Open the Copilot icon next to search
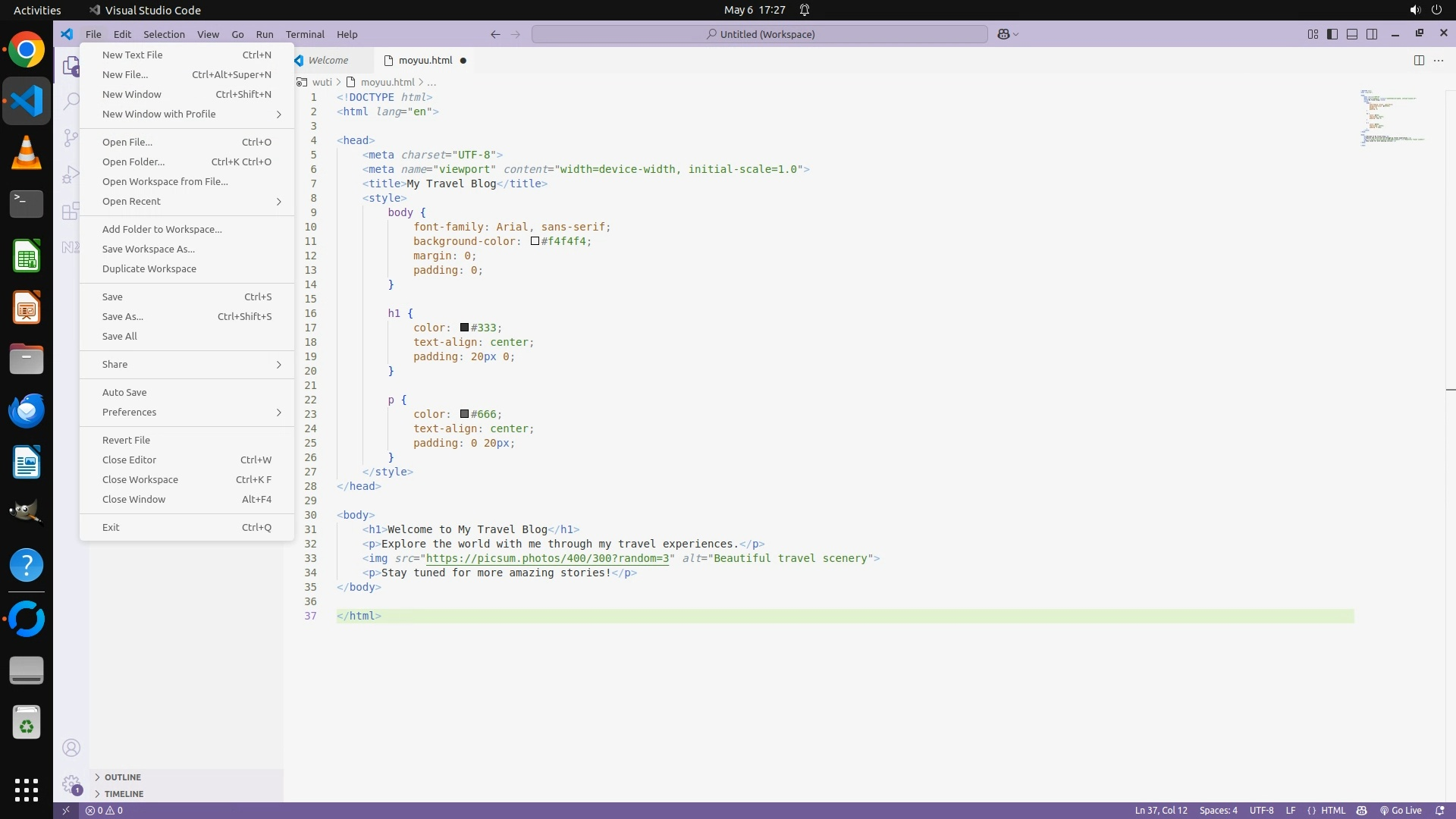 point(1003,34)
